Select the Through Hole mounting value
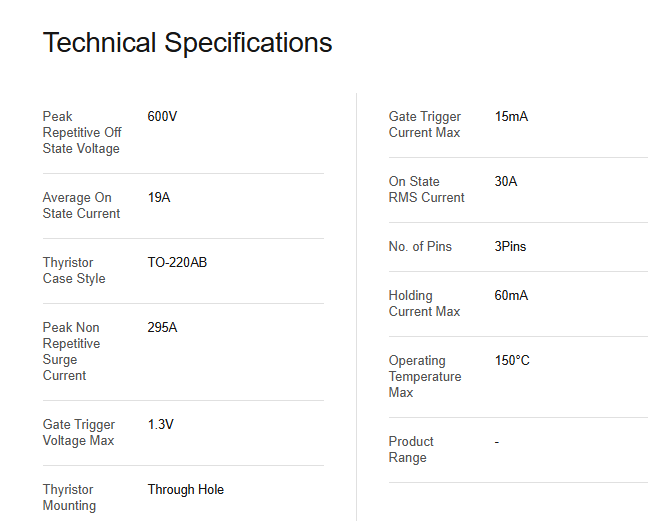Image resolution: width=648 pixels, height=521 pixels. pos(186,489)
